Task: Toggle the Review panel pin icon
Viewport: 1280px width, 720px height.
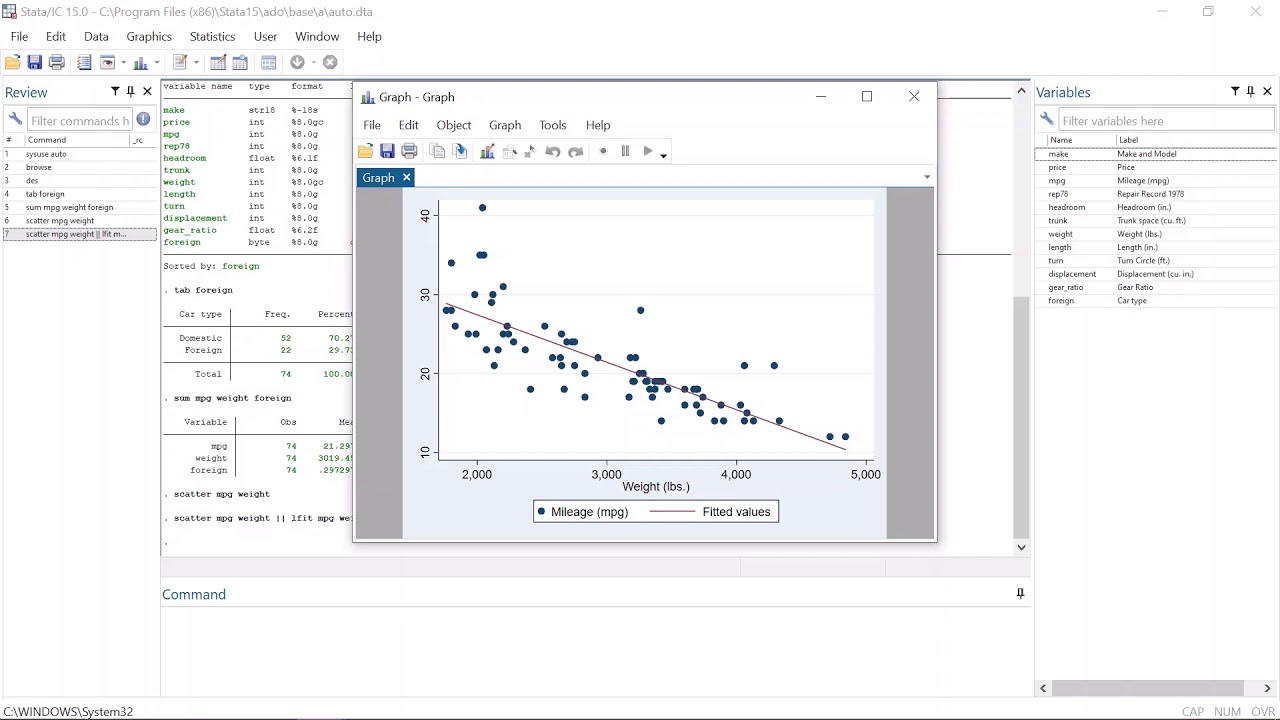Action: (130, 91)
